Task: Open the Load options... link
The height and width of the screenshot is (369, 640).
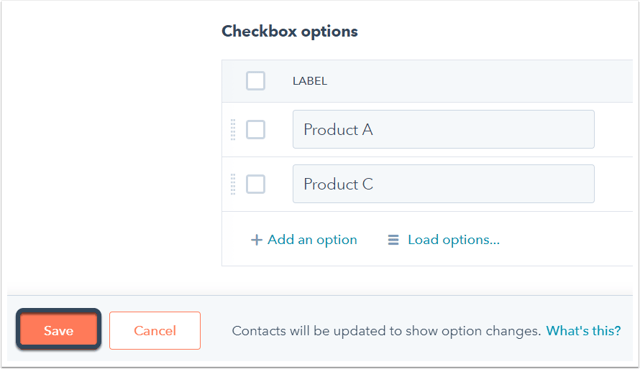Action: click(x=453, y=240)
